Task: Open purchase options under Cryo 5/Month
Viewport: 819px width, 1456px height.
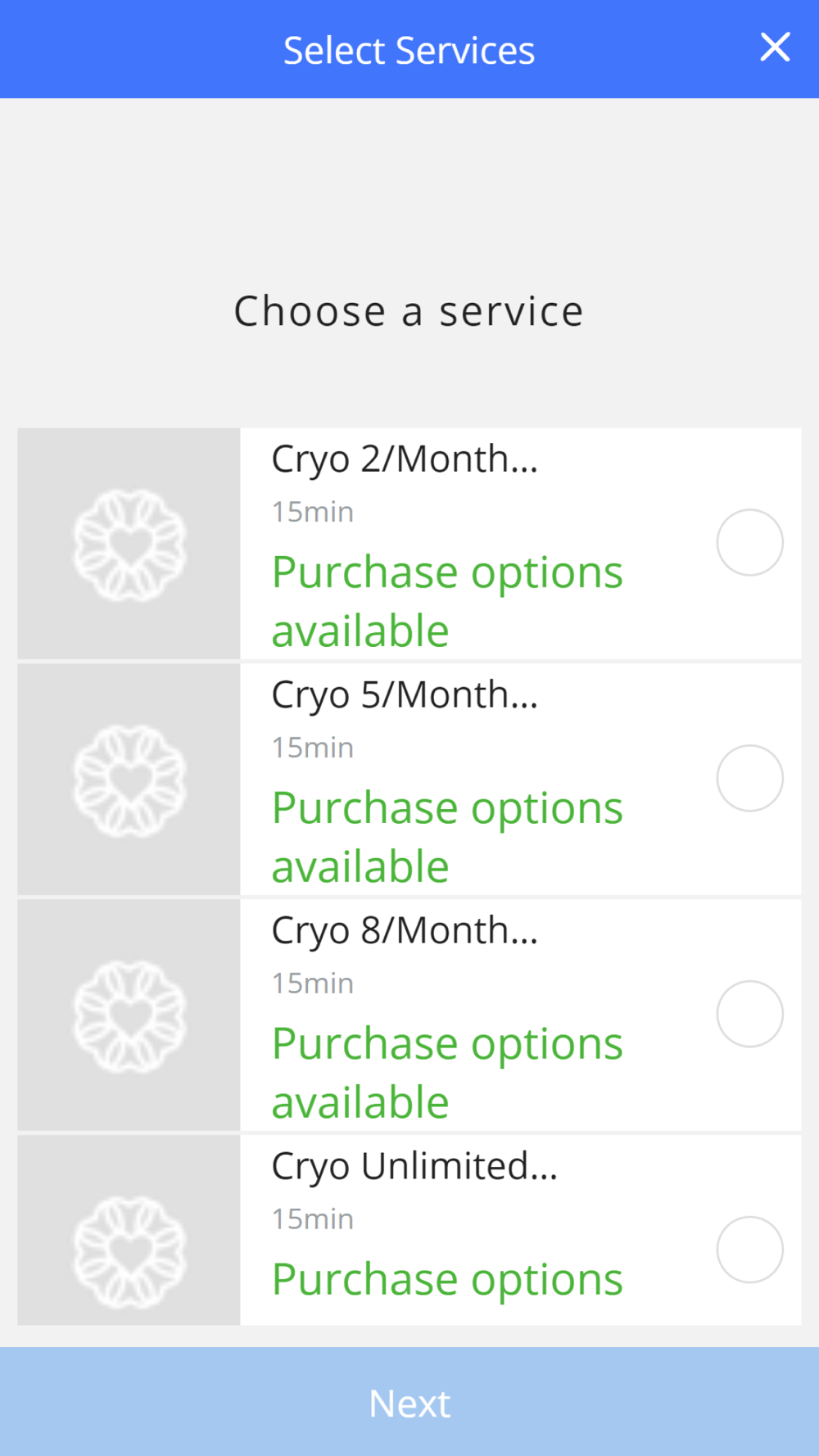Action: click(x=447, y=837)
